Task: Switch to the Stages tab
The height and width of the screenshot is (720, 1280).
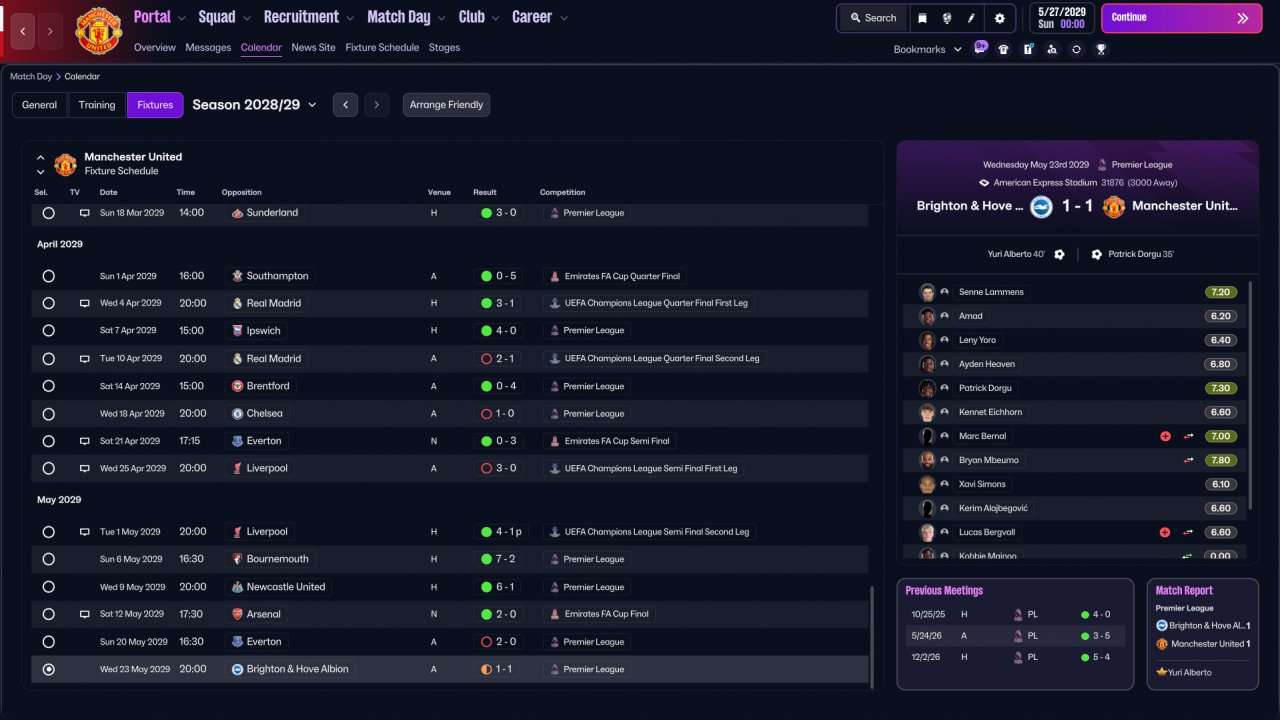Action: [x=444, y=47]
